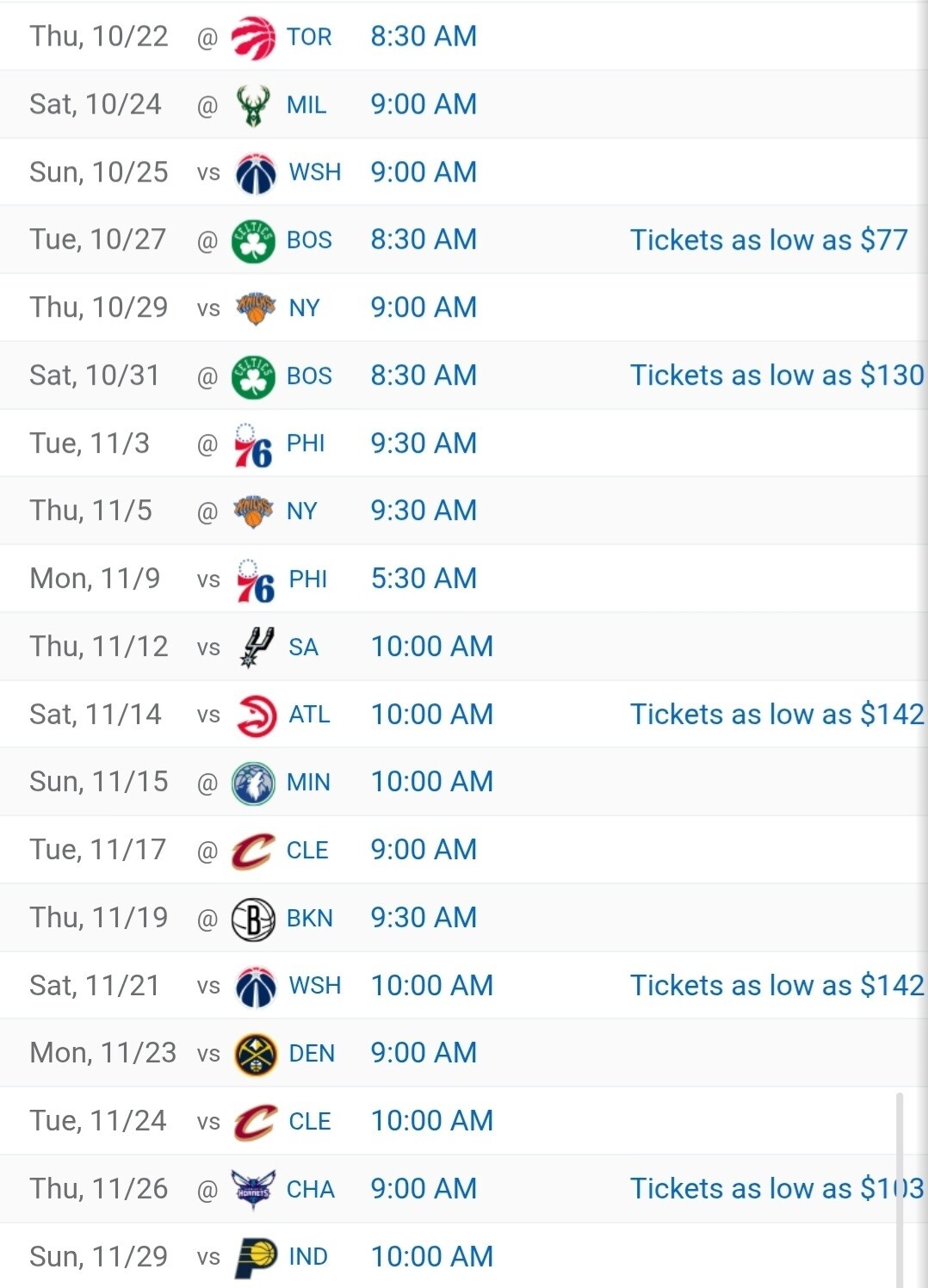Click the 76ers logo on 11/3
This screenshot has width=928, height=1288.
[x=253, y=445]
